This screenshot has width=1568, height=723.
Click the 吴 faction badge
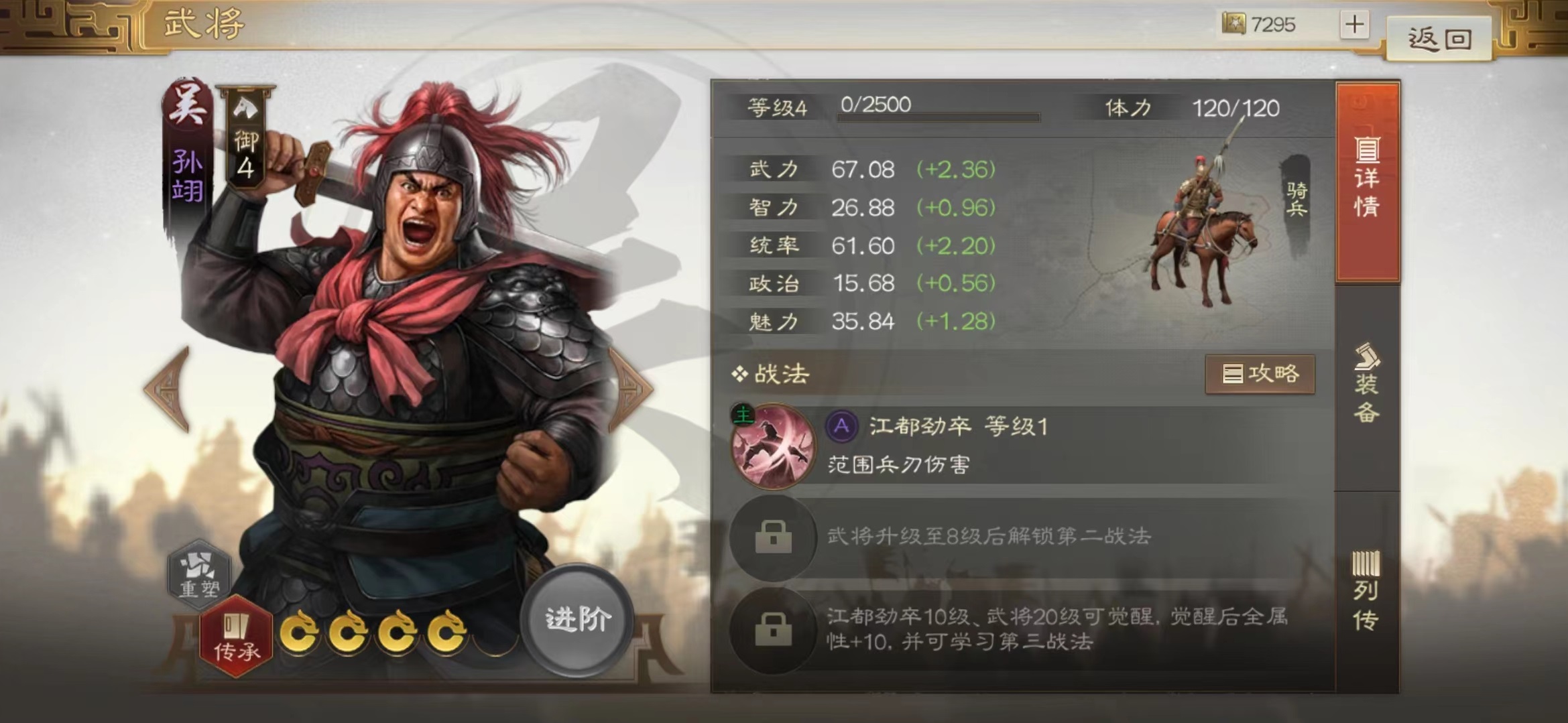click(x=186, y=105)
